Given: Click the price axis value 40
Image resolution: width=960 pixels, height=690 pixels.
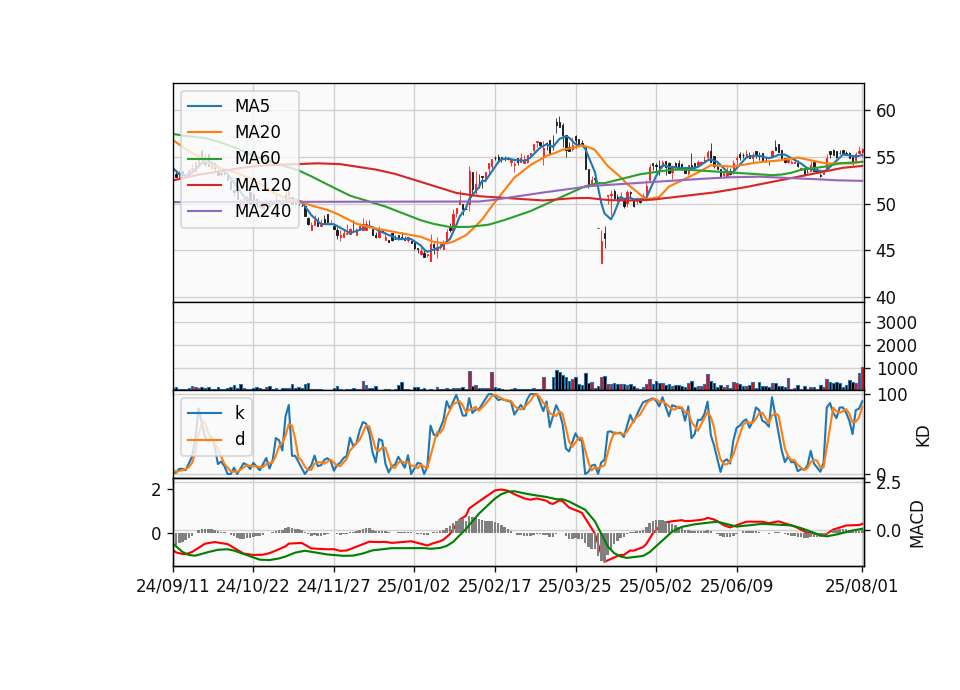Looking at the screenshot, I should 885,298.
